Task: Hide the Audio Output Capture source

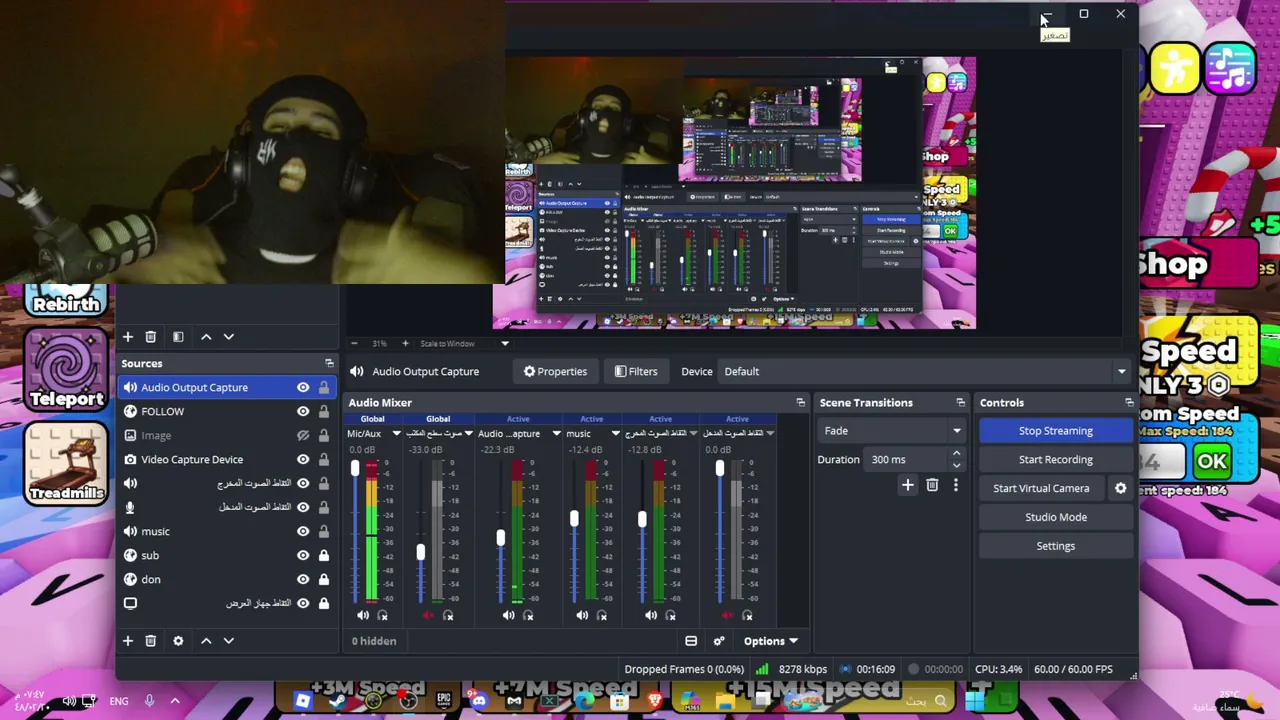Action: [x=303, y=387]
